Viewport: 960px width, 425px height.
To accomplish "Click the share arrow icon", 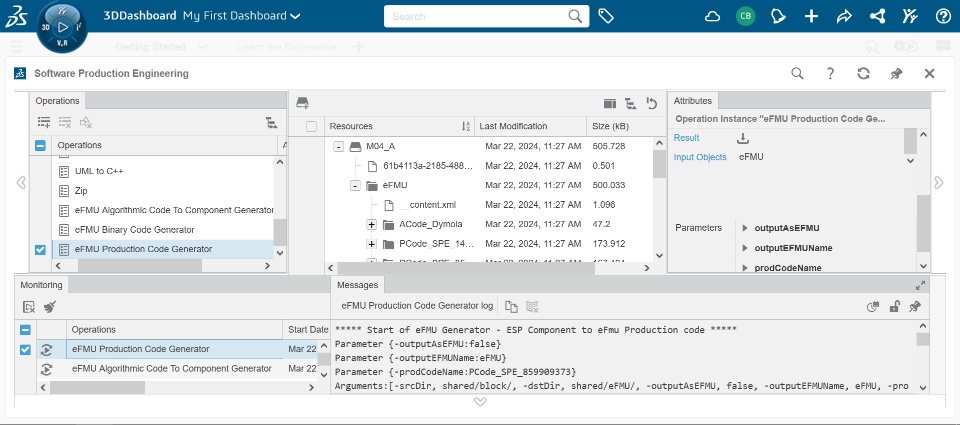I will tap(844, 17).
